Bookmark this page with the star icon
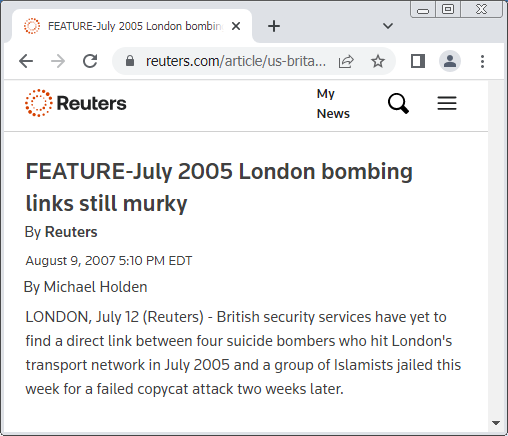Viewport: 508px width, 436px height. coord(378,61)
